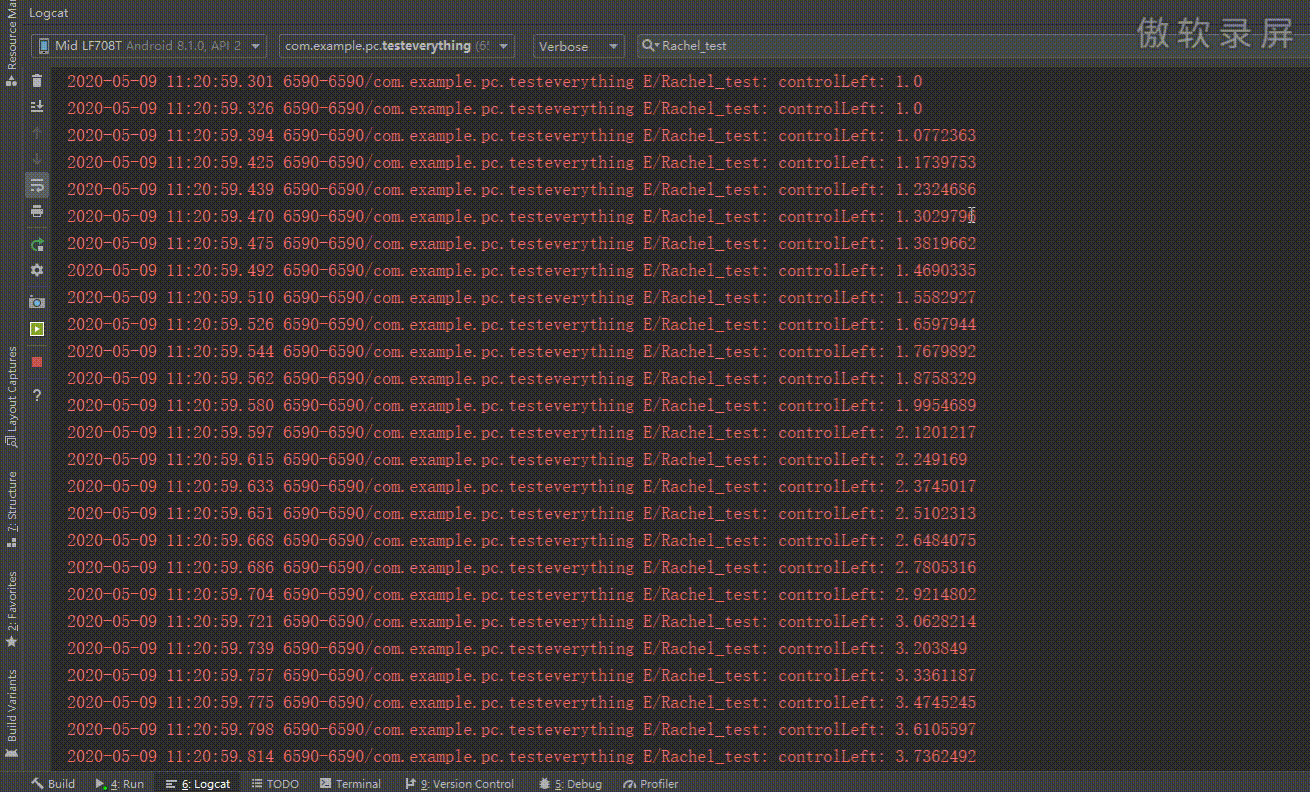The image size is (1310, 792).
Task: Click log line controlLeft: 2.9214802
Action: (x=521, y=594)
